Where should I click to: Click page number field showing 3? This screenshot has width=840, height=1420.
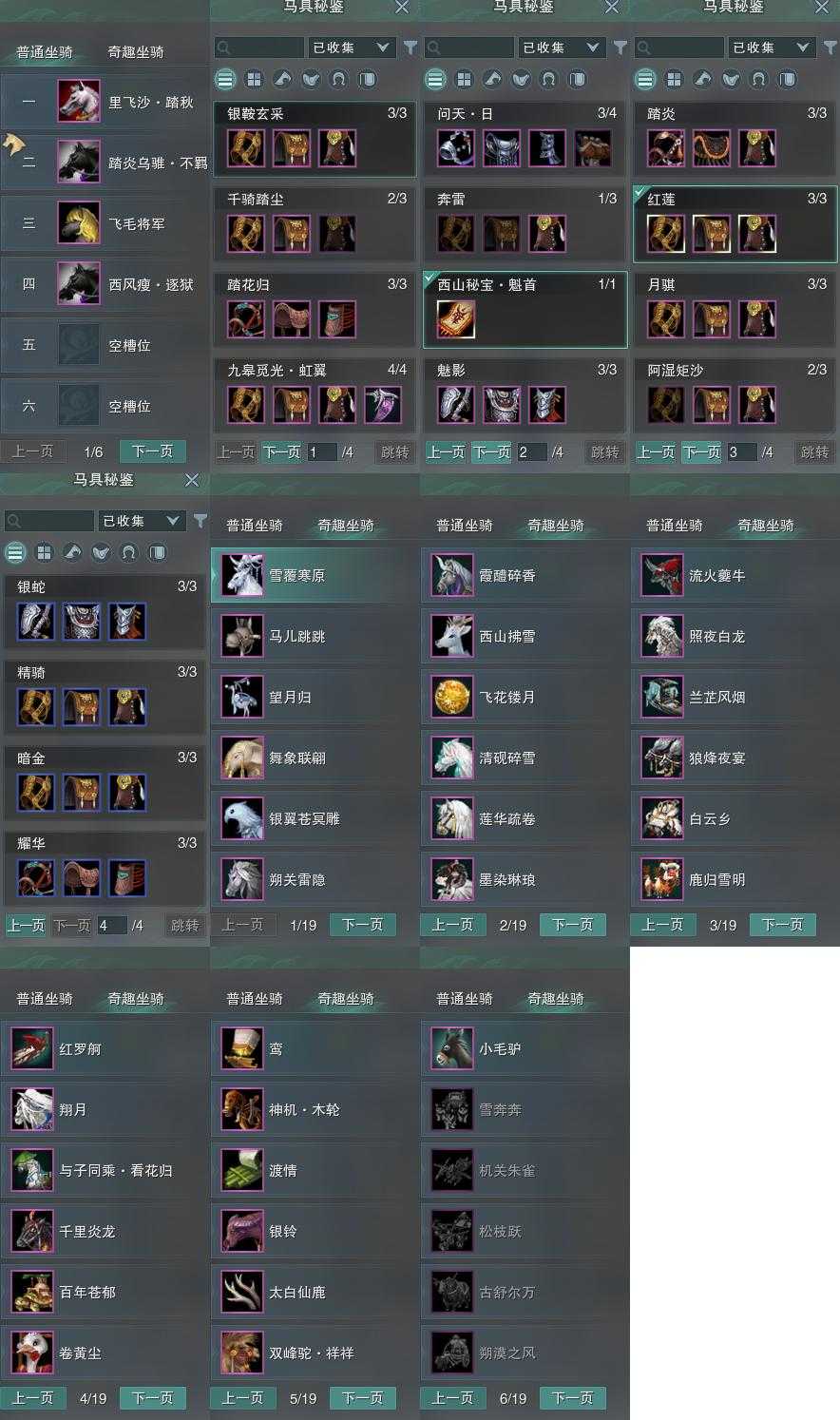(742, 452)
